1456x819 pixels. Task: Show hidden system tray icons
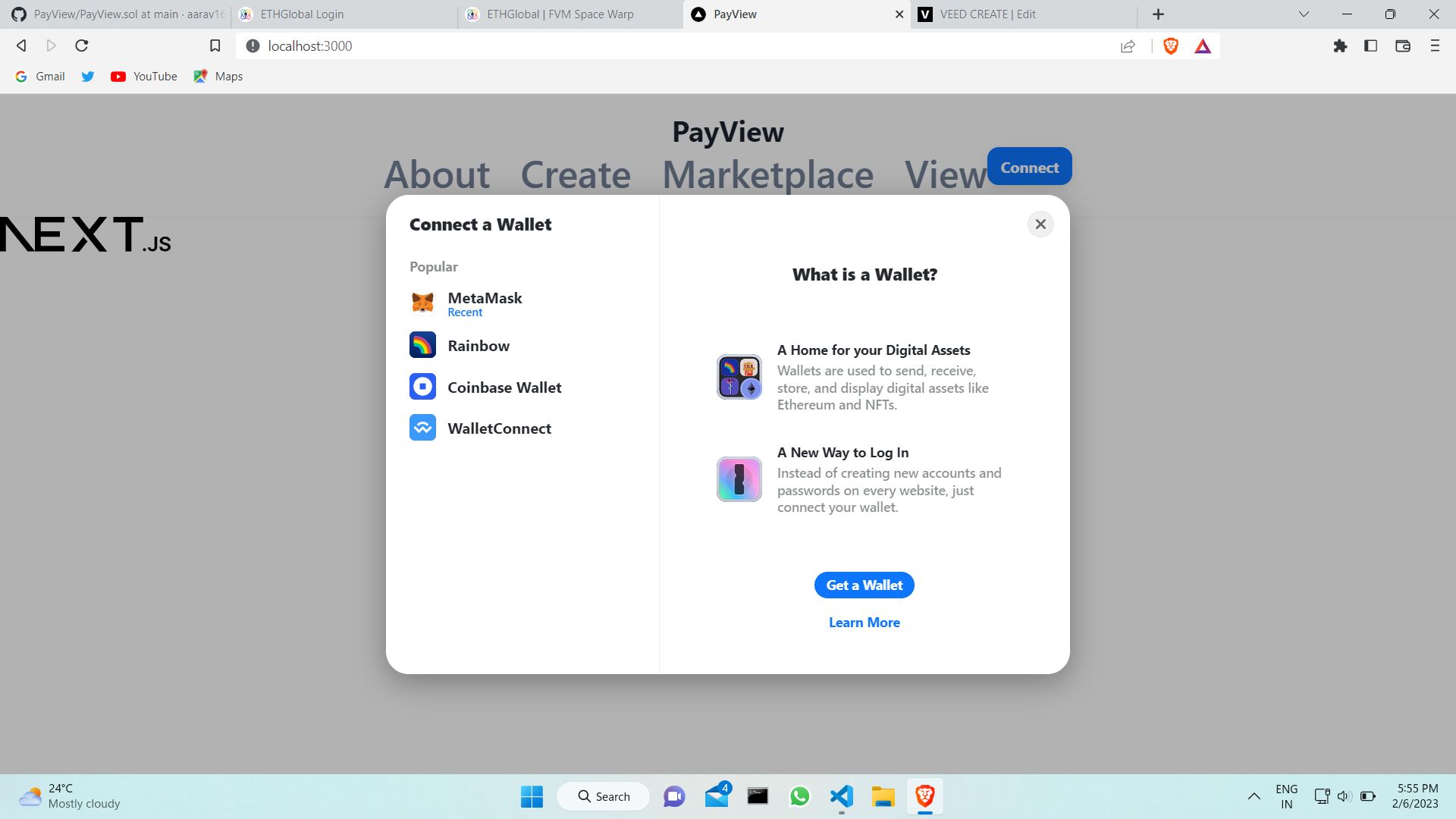(x=1254, y=796)
